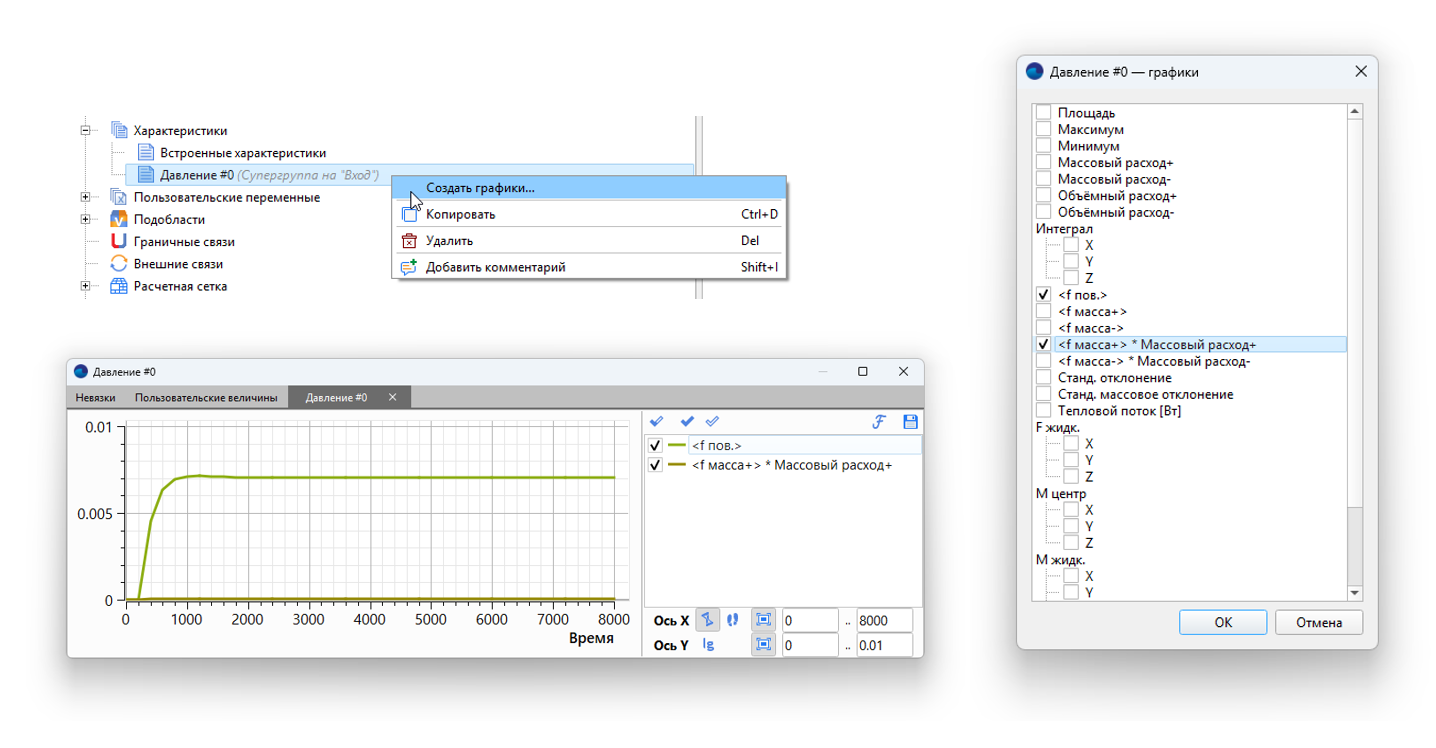The width and height of the screenshot is (1436, 748).
Task: Enable the Площадь checkbox
Action: tap(1044, 113)
